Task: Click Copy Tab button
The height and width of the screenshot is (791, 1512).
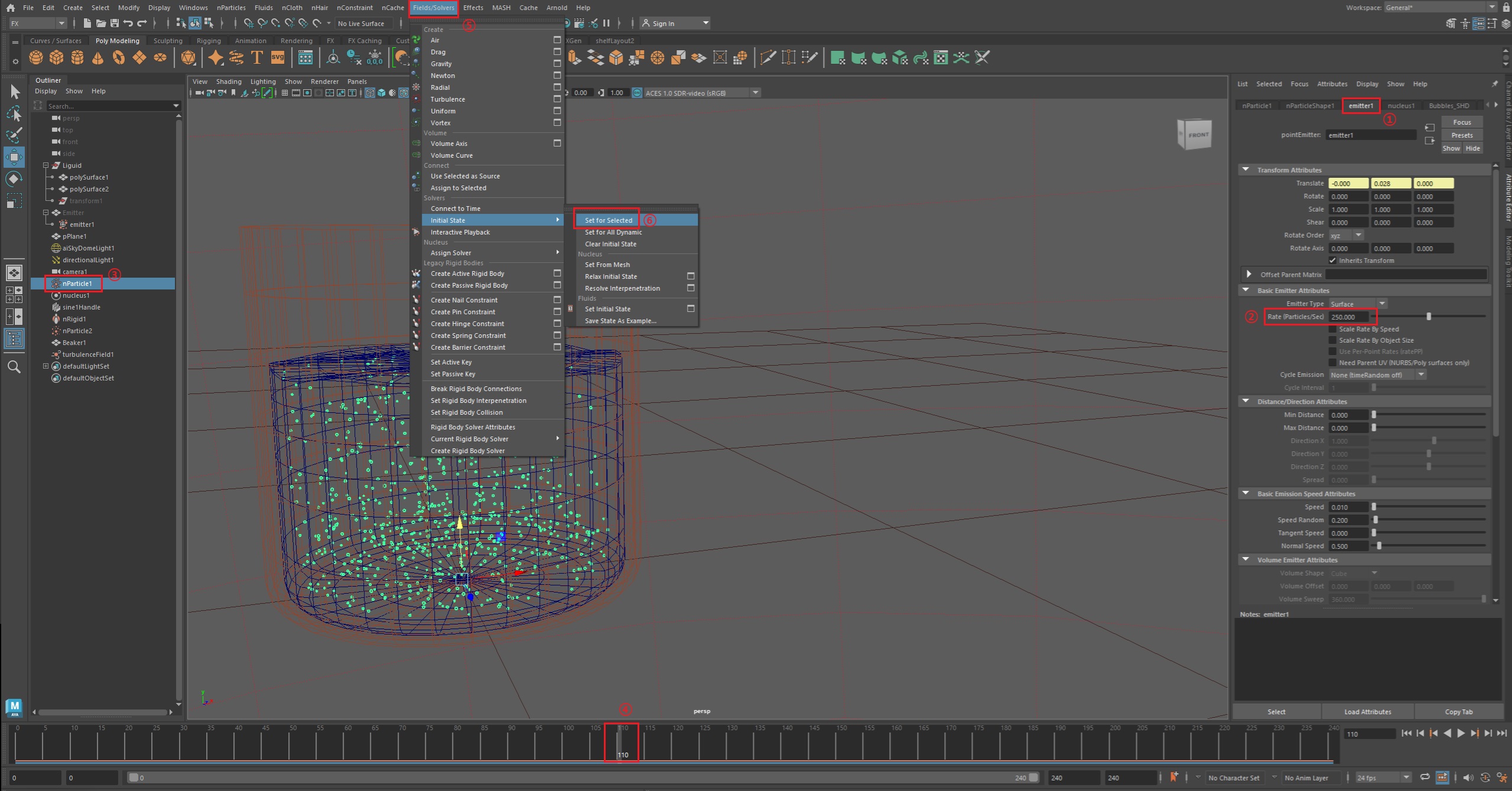Action: (1458, 712)
